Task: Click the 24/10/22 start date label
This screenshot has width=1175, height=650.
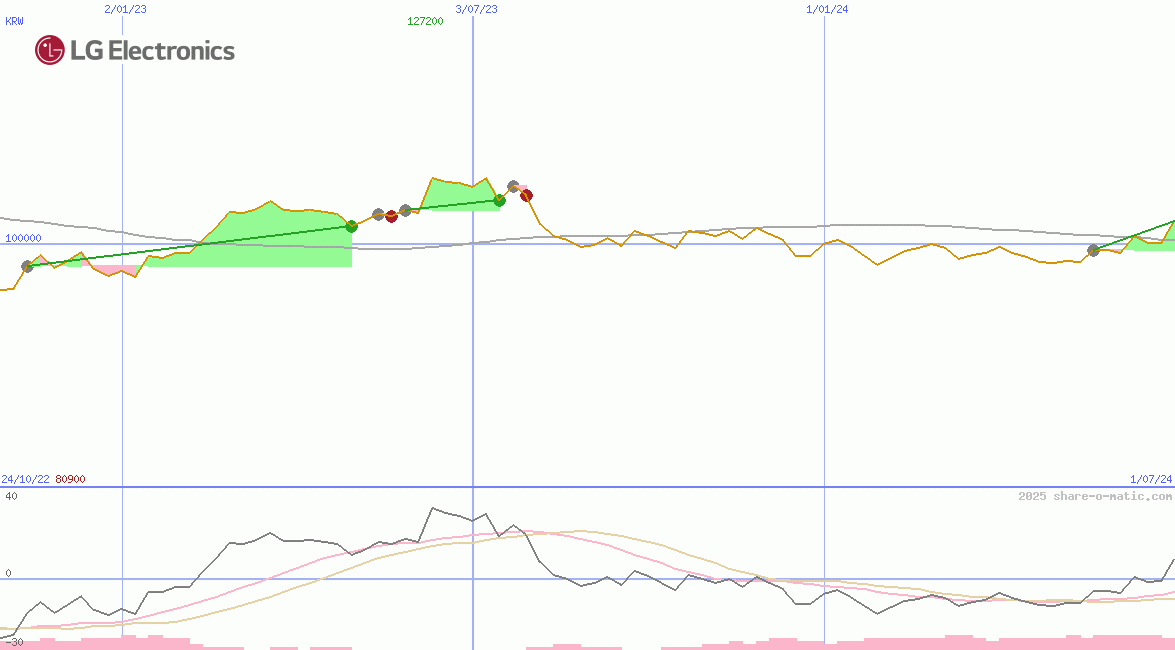Action: coord(25,479)
